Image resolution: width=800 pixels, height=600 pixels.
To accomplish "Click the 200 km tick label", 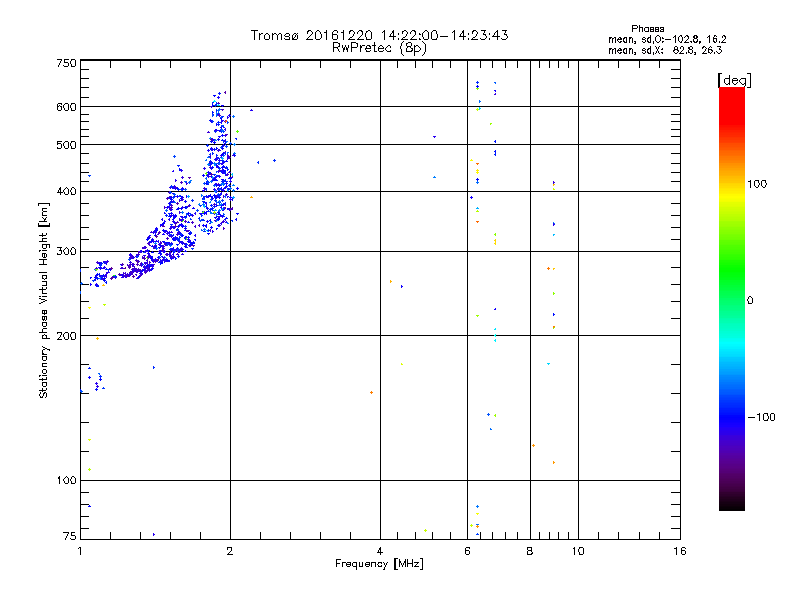I will (x=67, y=336).
